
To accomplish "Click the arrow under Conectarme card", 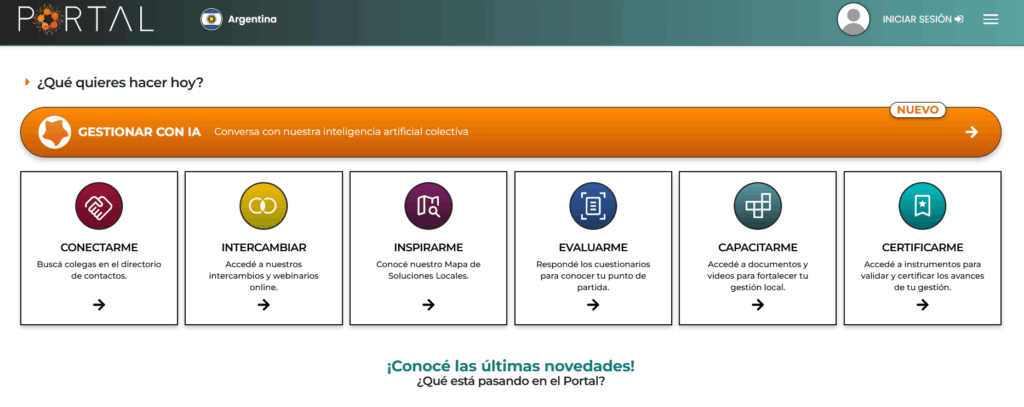I will click(x=99, y=305).
